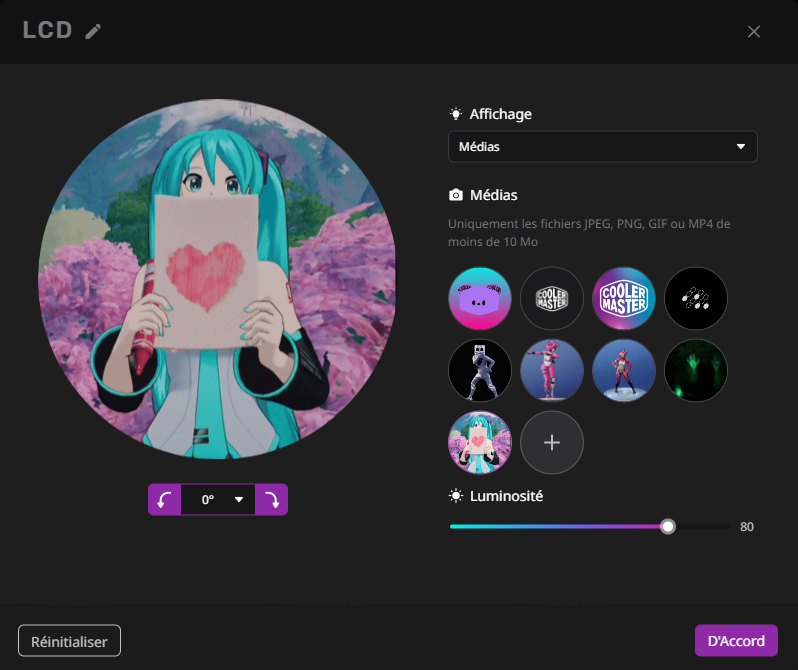Click the JPEG, PNG, GIF file format note
This screenshot has width=798, height=670.
(589, 233)
